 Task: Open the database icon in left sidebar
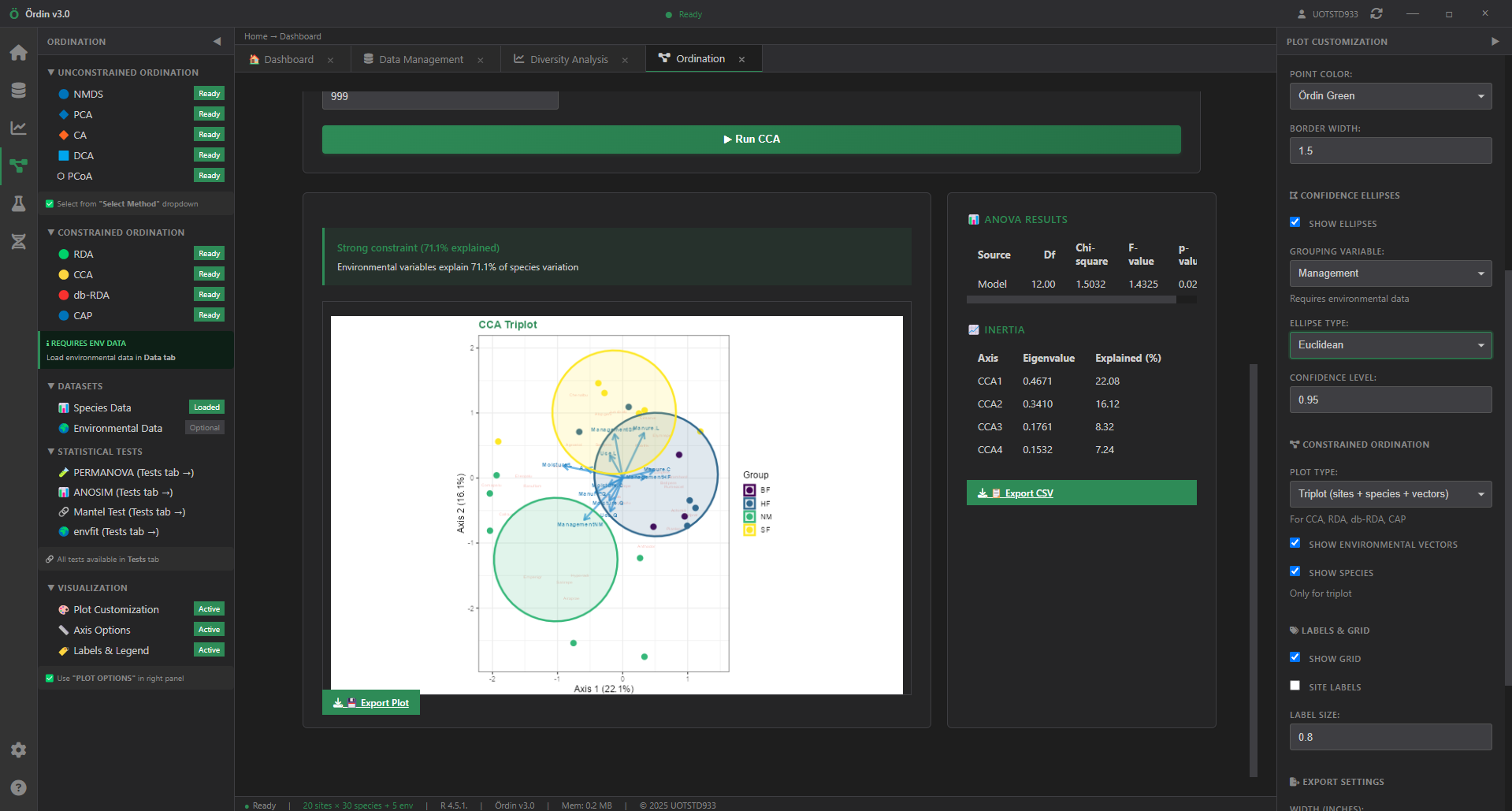tap(18, 91)
